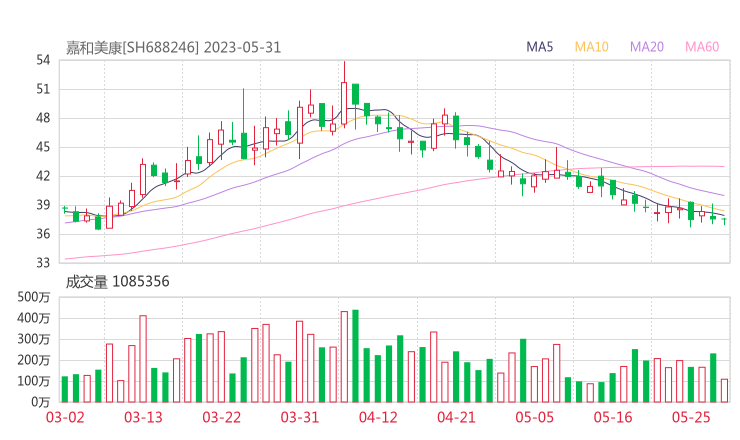Image resolution: width=740 pixels, height=440 pixels.
Task: Click the MA20 legend label
Action: 647,47
